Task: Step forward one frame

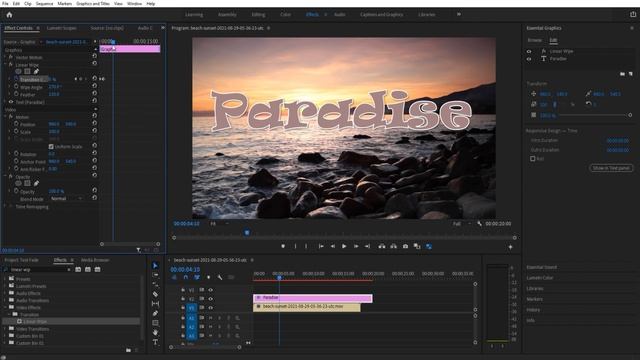Action: click(x=356, y=246)
